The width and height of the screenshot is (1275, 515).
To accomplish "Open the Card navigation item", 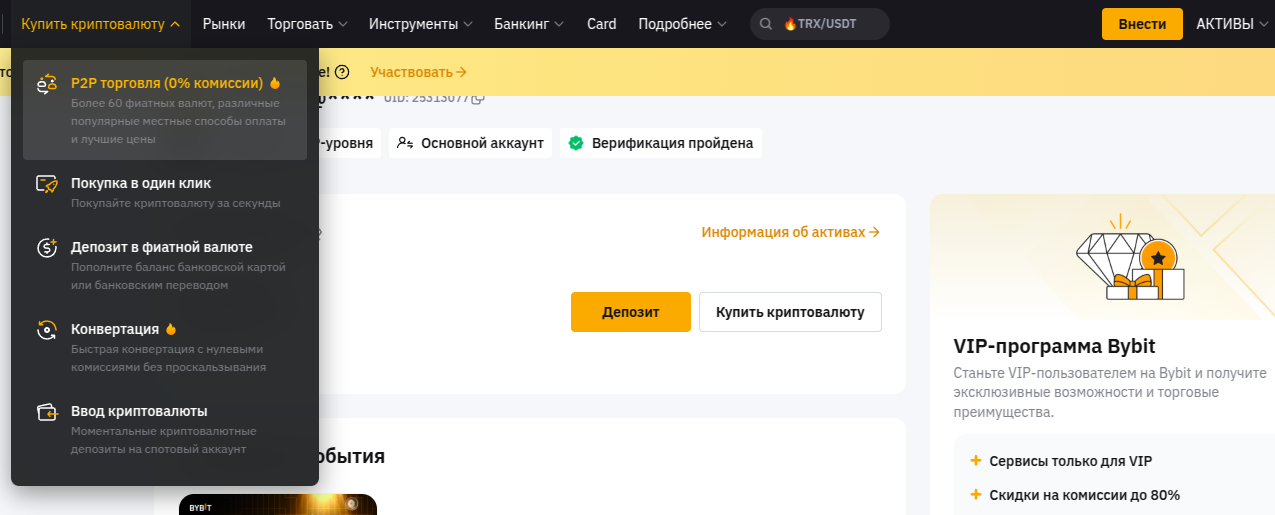I will (602, 24).
